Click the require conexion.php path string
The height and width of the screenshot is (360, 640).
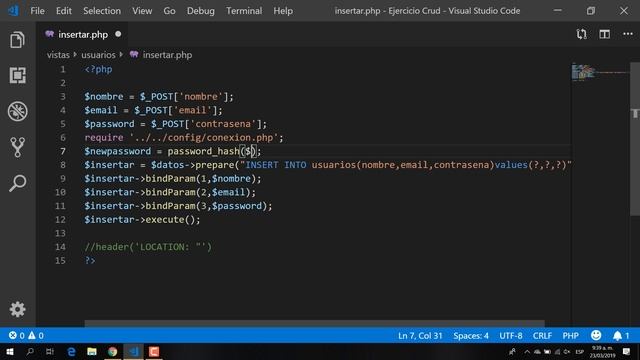tap(204, 138)
